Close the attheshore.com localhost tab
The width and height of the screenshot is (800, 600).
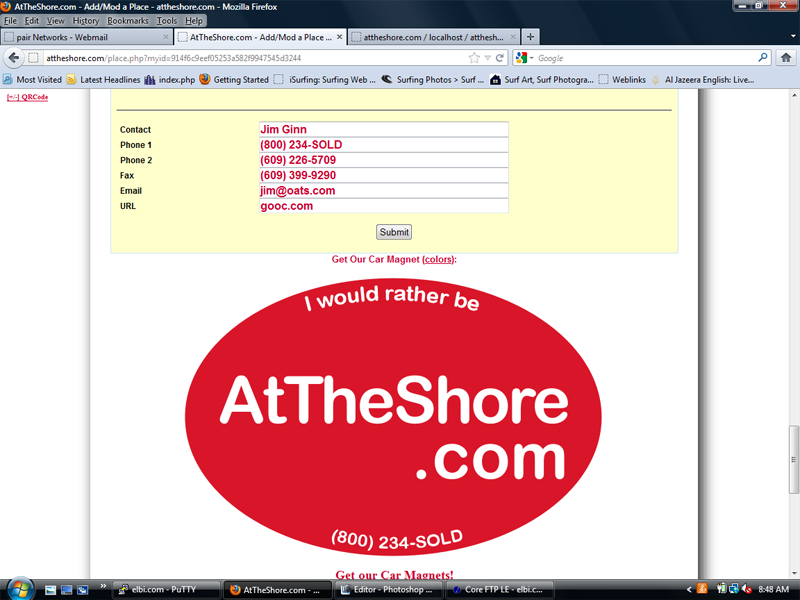tap(513, 37)
